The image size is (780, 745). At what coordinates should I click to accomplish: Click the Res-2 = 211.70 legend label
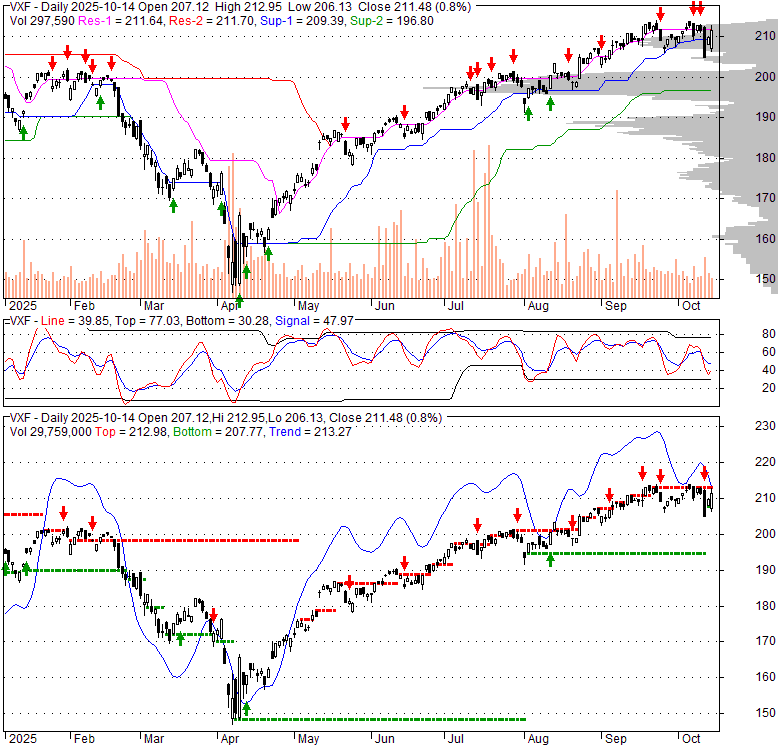212,21
